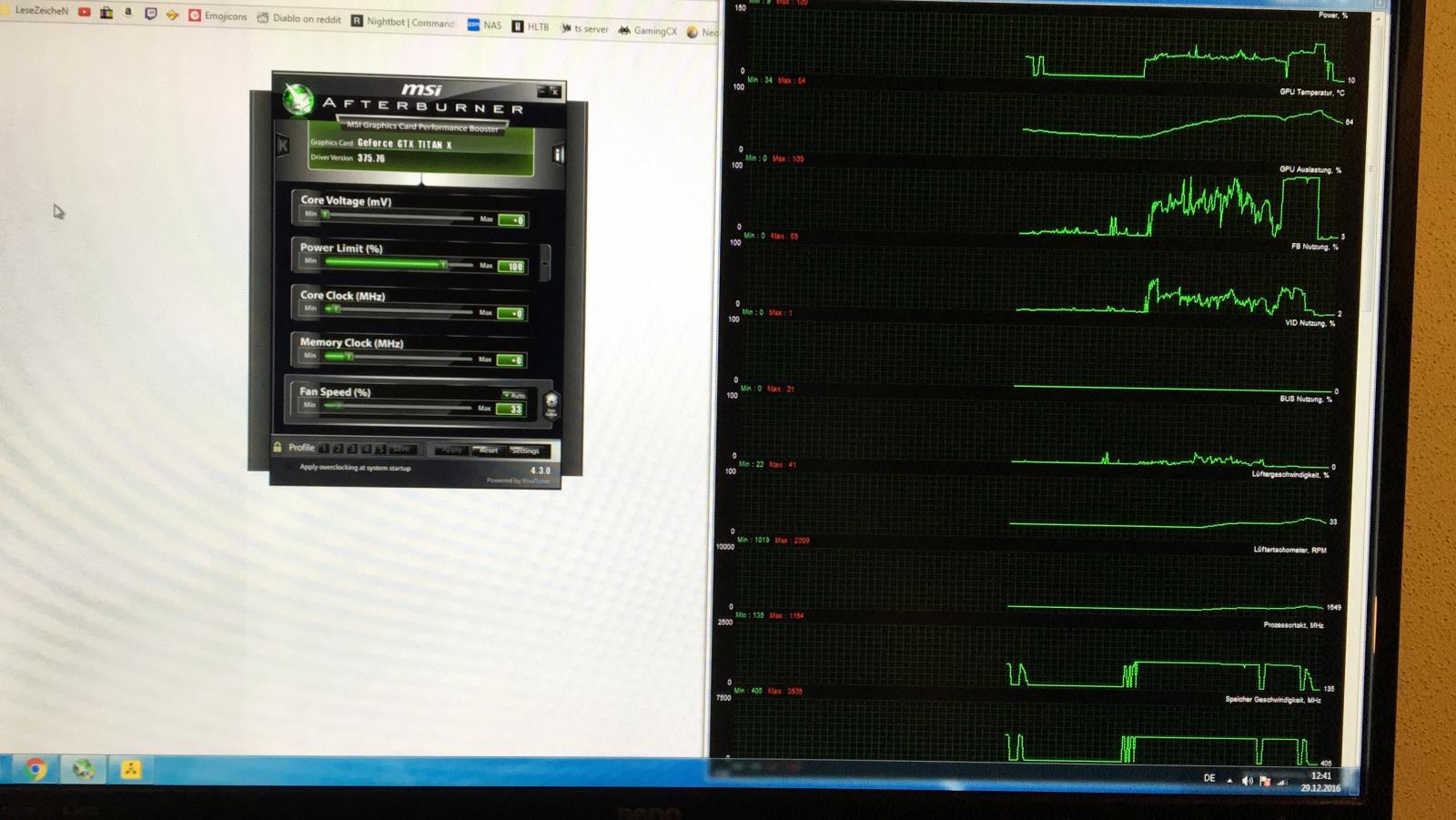Screen dimensions: 1456x820
Task: Open network signal tray icon
Action: pos(1283,782)
